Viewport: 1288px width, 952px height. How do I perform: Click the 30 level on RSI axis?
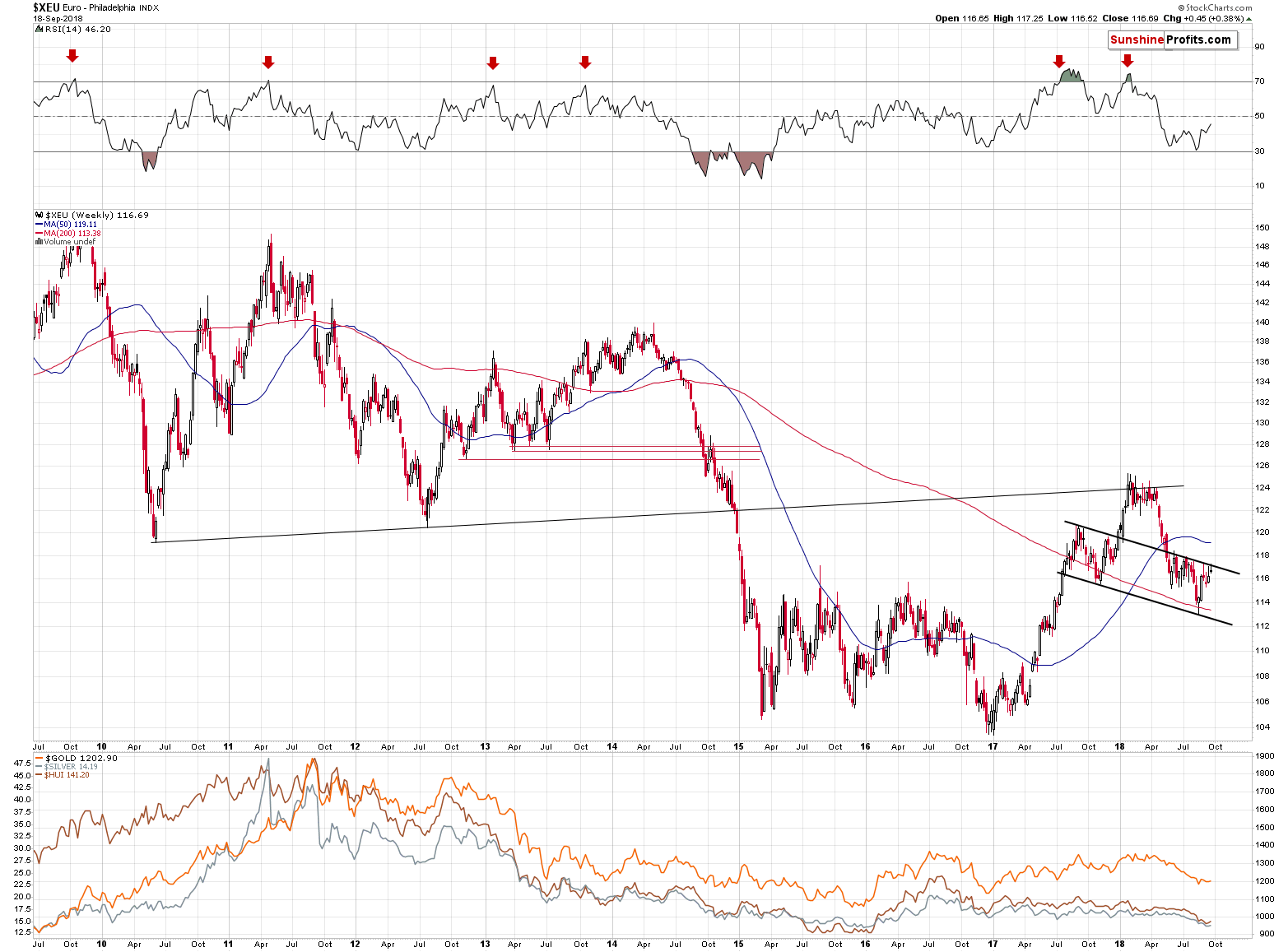click(1259, 151)
